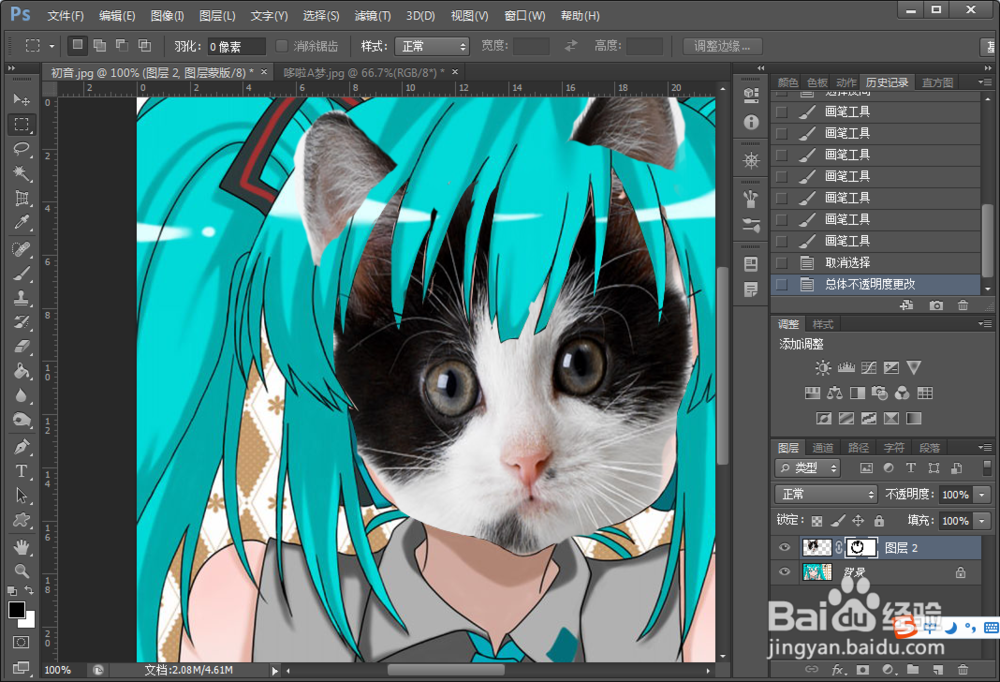This screenshot has width=1000, height=682.
Task: Select the Hand tool
Action: coord(21,547)
